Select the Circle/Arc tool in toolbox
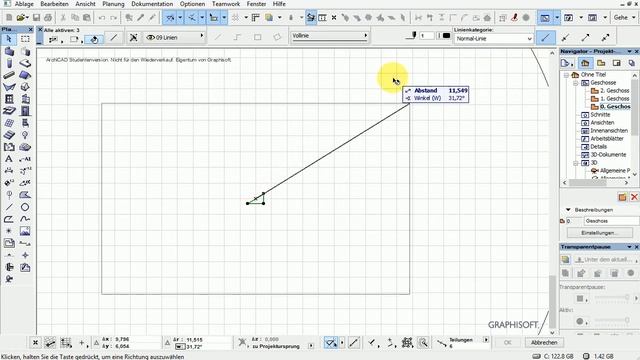 click(25, 207)
